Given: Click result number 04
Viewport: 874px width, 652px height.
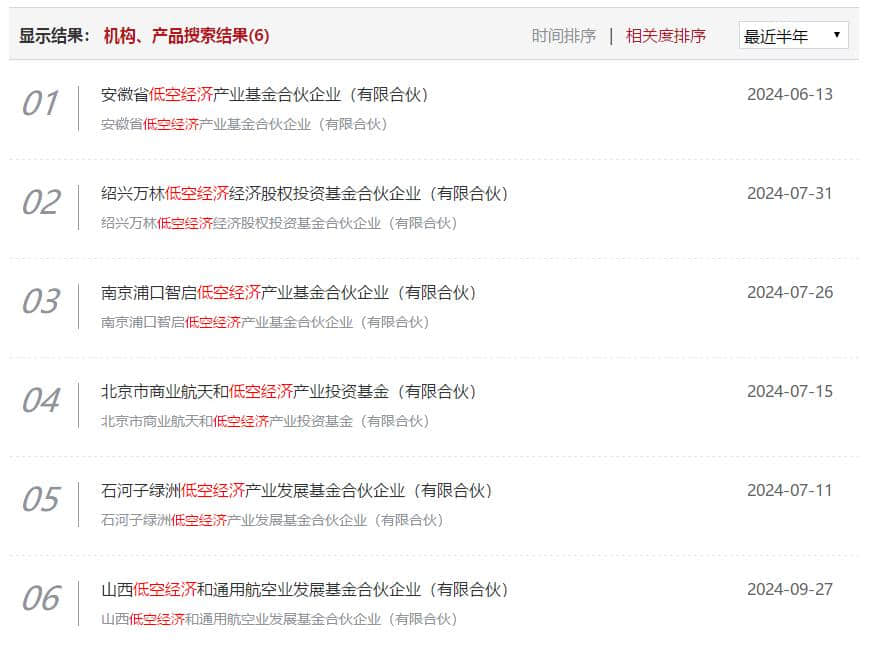Looking at the screenshot, I should [40, 401].
